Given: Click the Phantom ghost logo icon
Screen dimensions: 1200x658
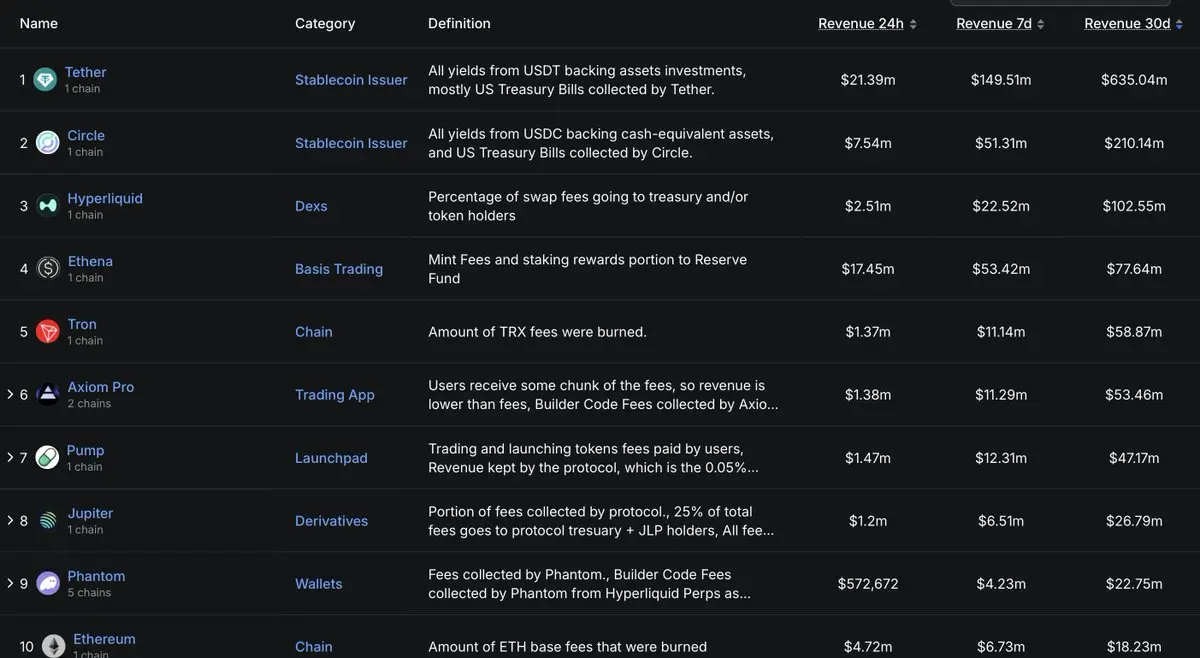Looking at the screenshot, I should coord(48,584).
